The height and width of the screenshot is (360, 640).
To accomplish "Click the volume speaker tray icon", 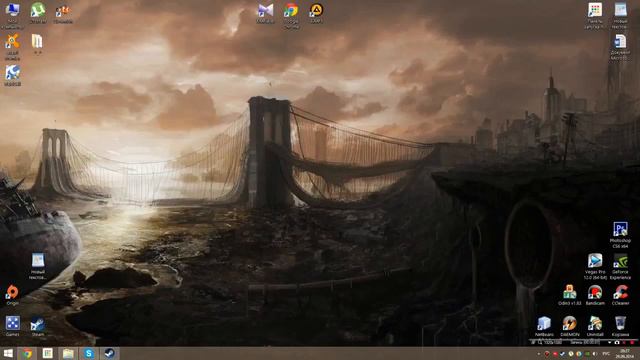I will (595, 354).
